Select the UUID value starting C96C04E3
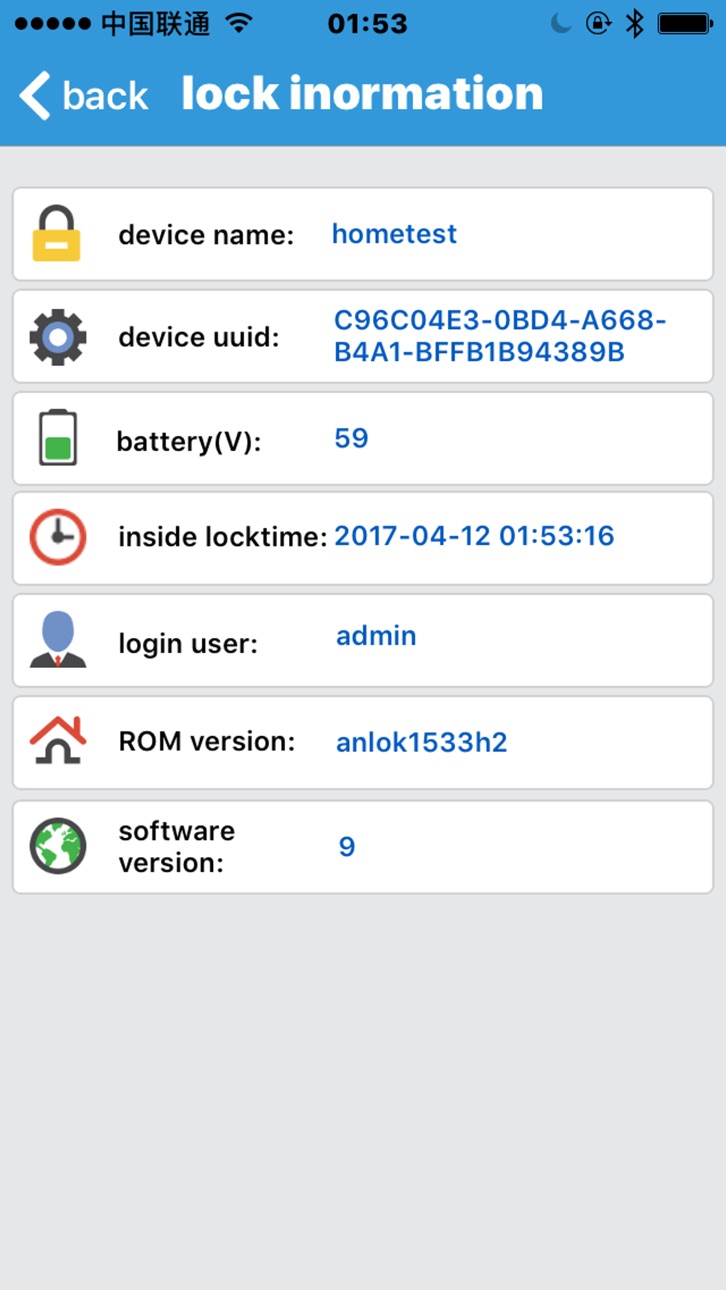 pos(500,336)
